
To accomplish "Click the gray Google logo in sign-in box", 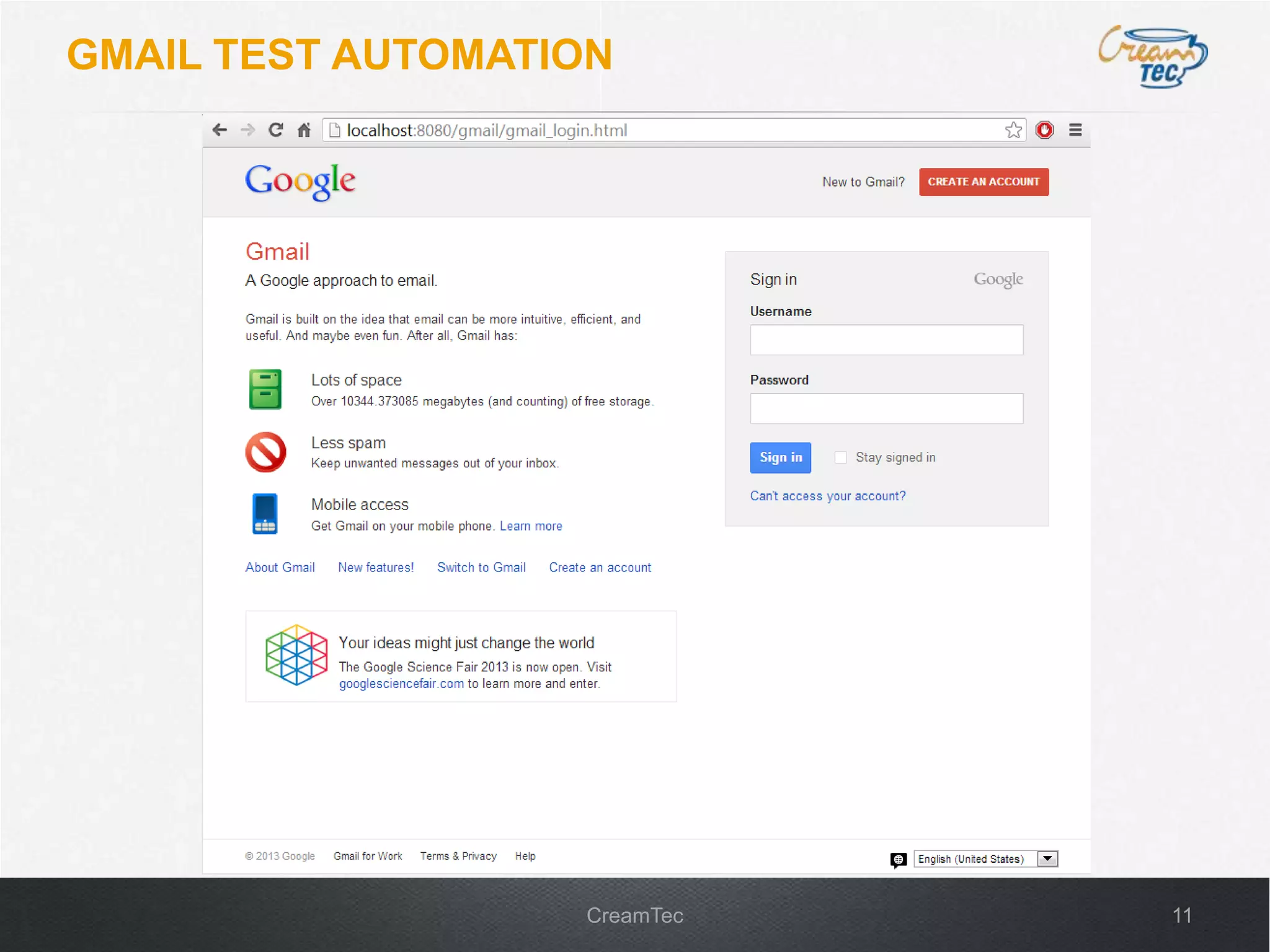I will pyautogui.click(x=998, y=280).
